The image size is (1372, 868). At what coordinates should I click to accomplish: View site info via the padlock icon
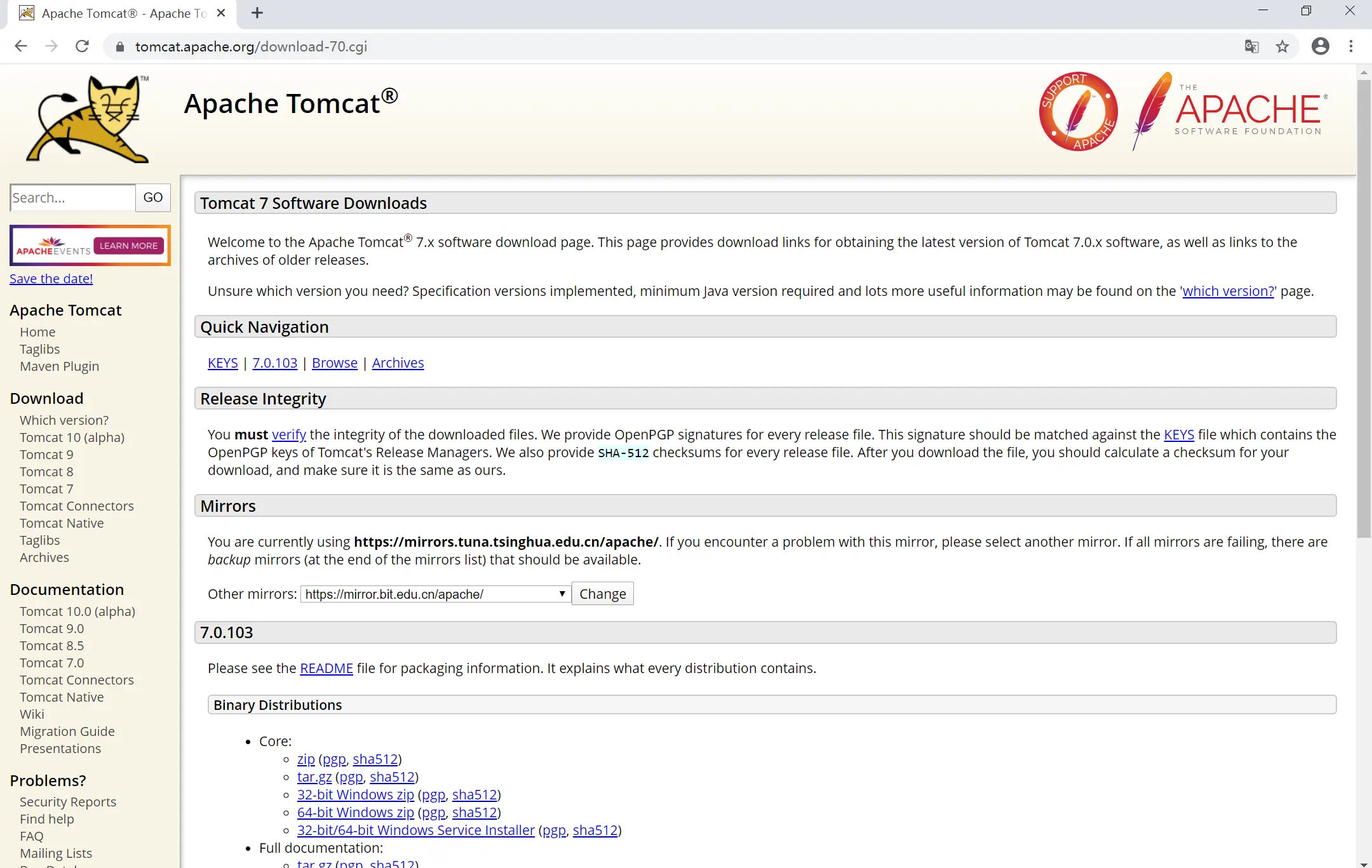point(120,47)
